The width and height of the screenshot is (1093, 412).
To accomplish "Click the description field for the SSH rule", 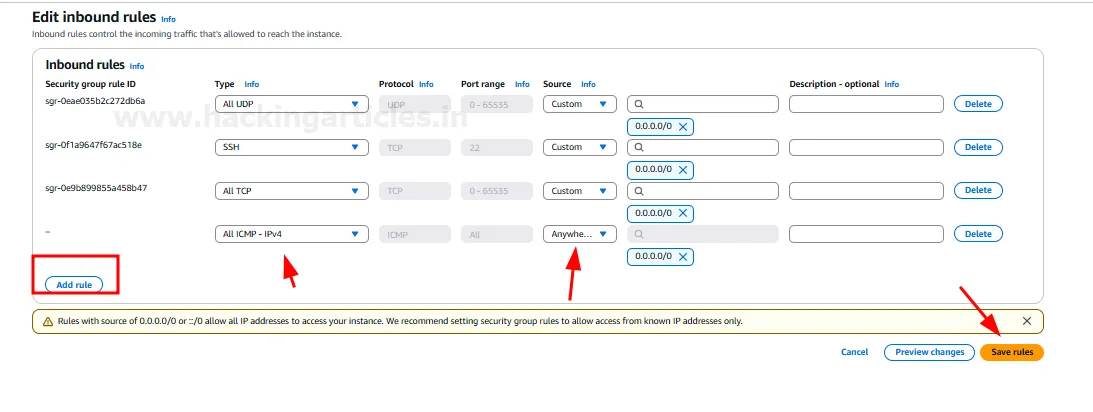I will [866, 147].
